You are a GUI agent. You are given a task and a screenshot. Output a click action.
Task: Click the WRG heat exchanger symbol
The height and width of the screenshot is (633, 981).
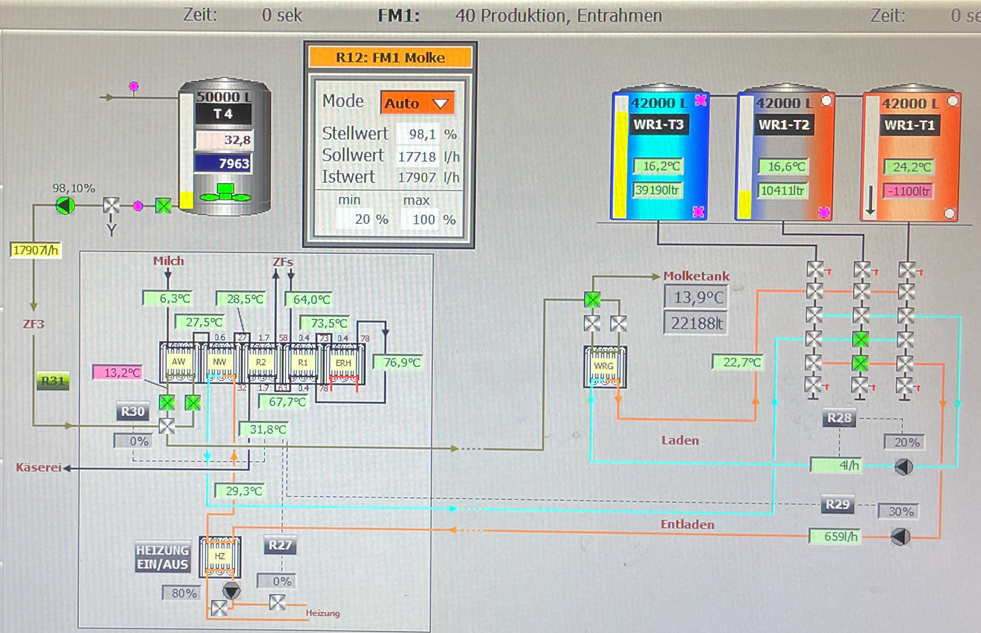(x=604, y=367)
